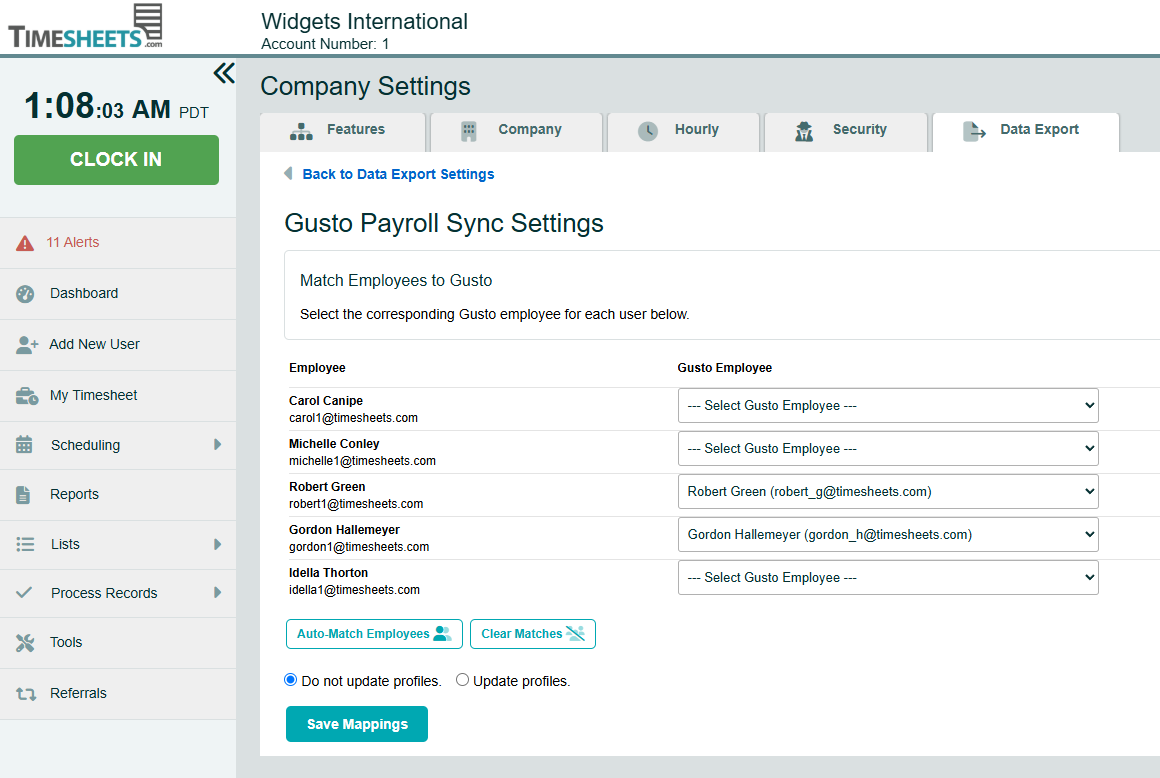This screenshot has height=778, width=1160.
Task: Open Gusto Employee dropdown for Idella Thorton
Action: [x=888, y=577]
